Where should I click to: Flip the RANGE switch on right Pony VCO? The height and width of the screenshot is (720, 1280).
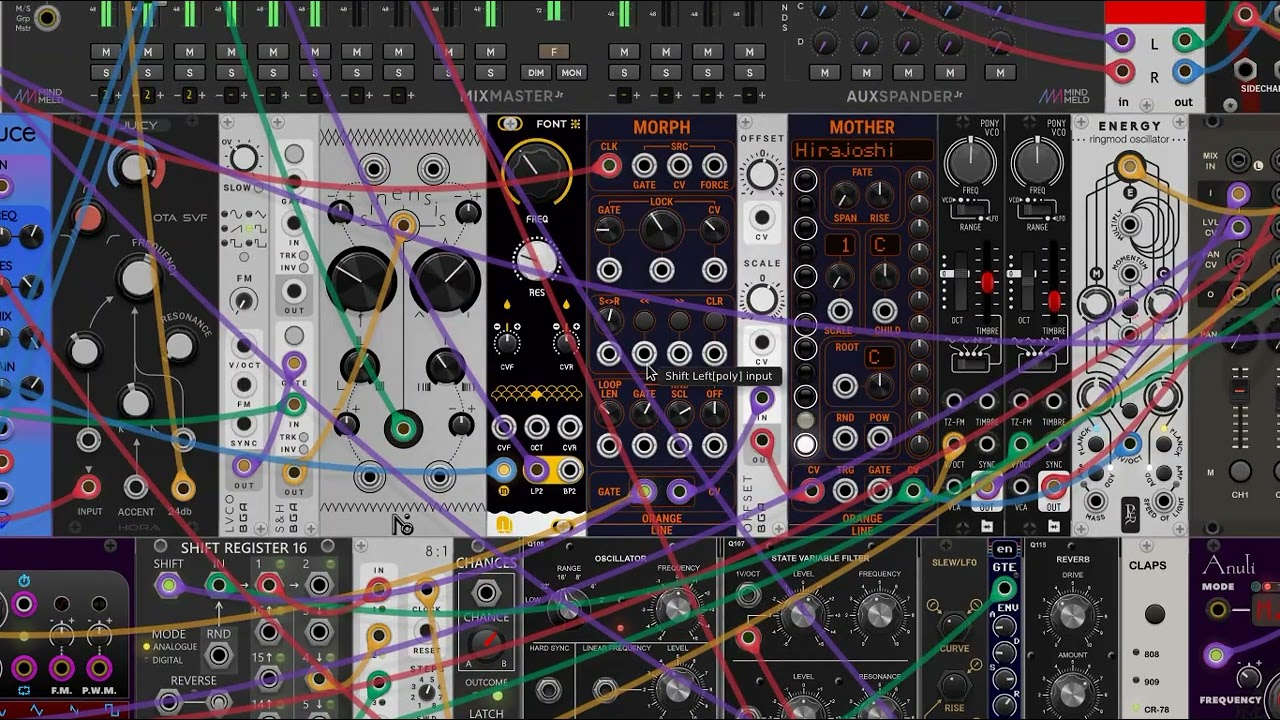pos(1037,211)
